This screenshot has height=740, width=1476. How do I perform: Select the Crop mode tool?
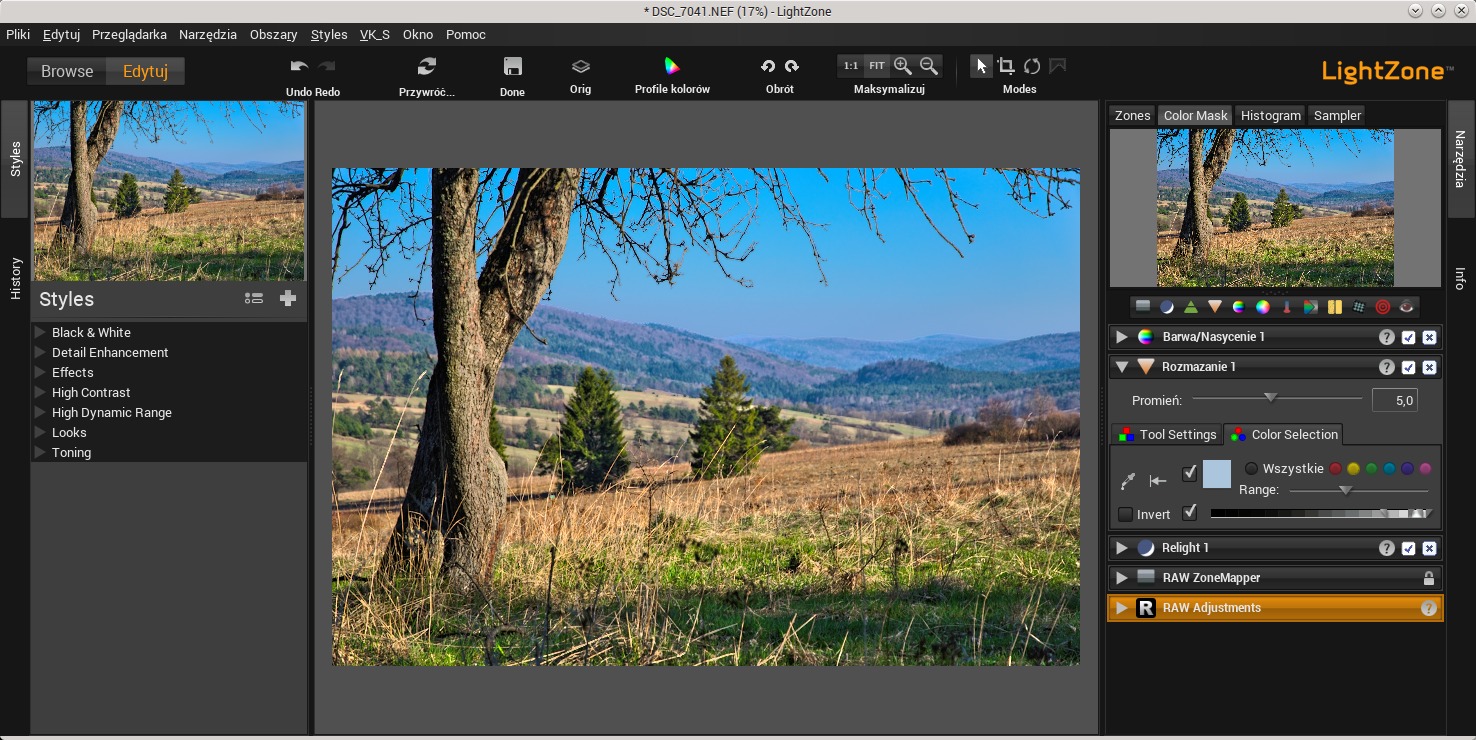pyautogui.click(x=1007, y=66)
